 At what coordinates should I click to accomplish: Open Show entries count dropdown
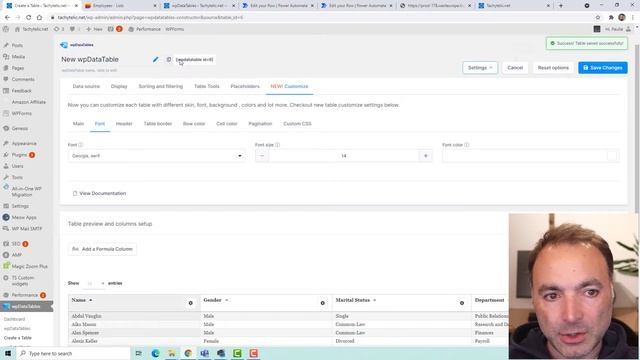94,283
